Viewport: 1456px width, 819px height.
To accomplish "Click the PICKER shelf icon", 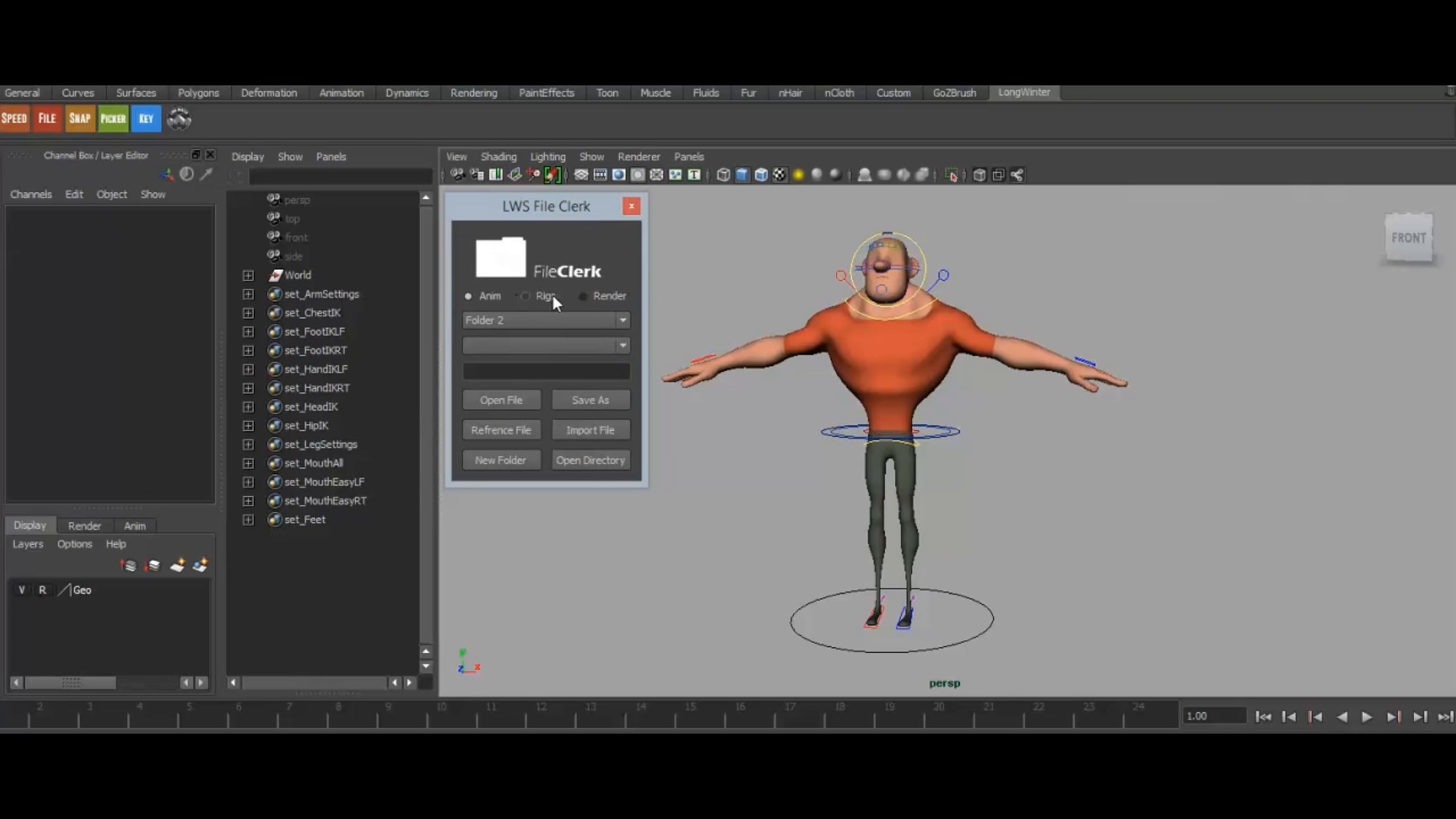I will (113, 118).
